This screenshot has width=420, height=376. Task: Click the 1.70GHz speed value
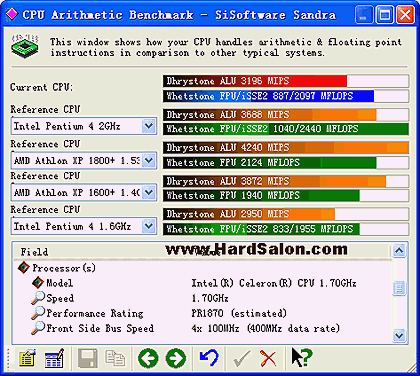click(x=210, y=298)
